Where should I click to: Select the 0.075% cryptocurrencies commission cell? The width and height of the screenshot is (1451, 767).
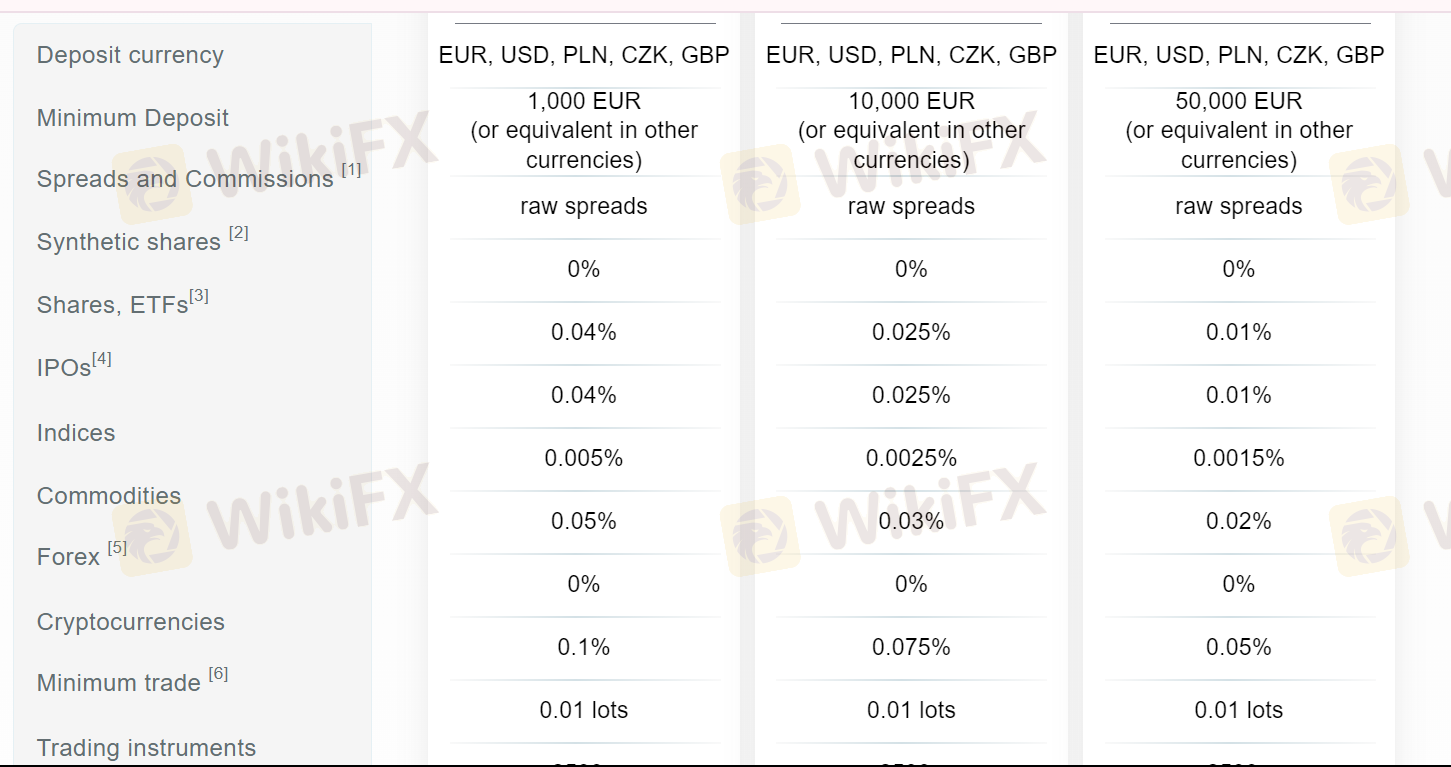(x=911, y=647)
